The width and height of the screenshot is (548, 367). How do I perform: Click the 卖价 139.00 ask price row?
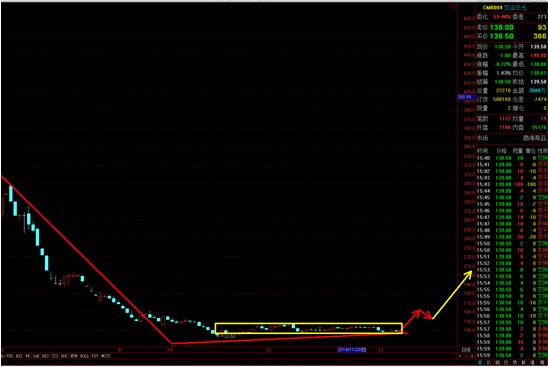[512, 27]
